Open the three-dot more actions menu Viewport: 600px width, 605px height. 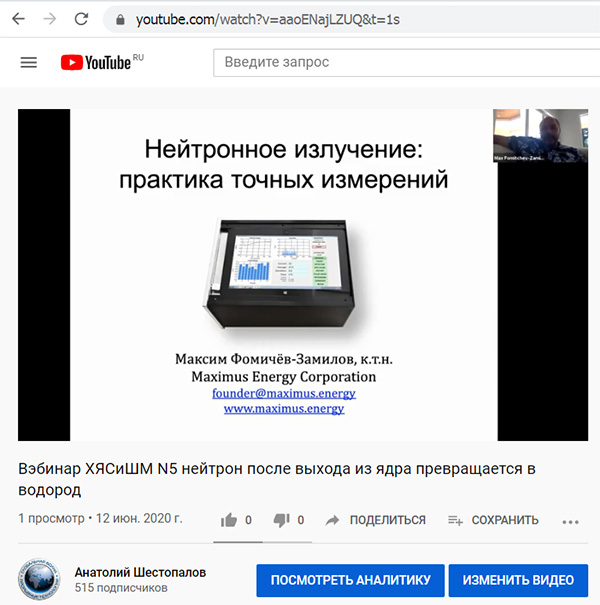pyautogui.click(x=570, y=522)
